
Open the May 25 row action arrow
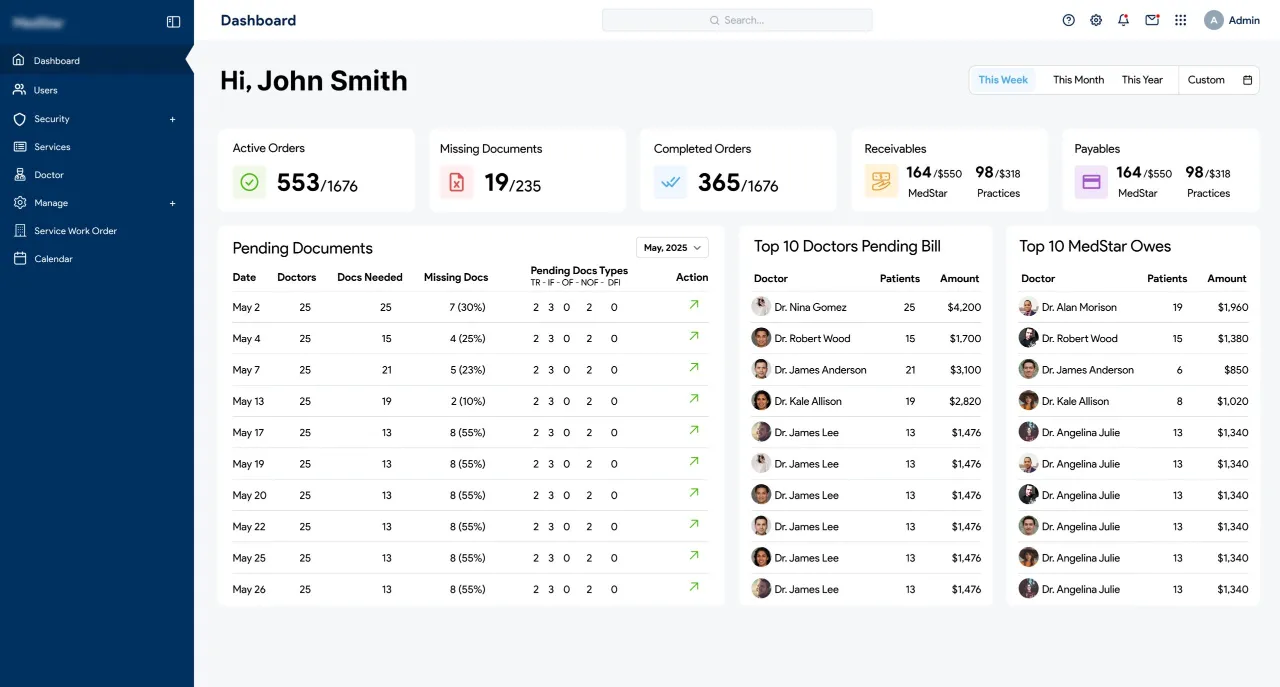[x=694, y=555]
